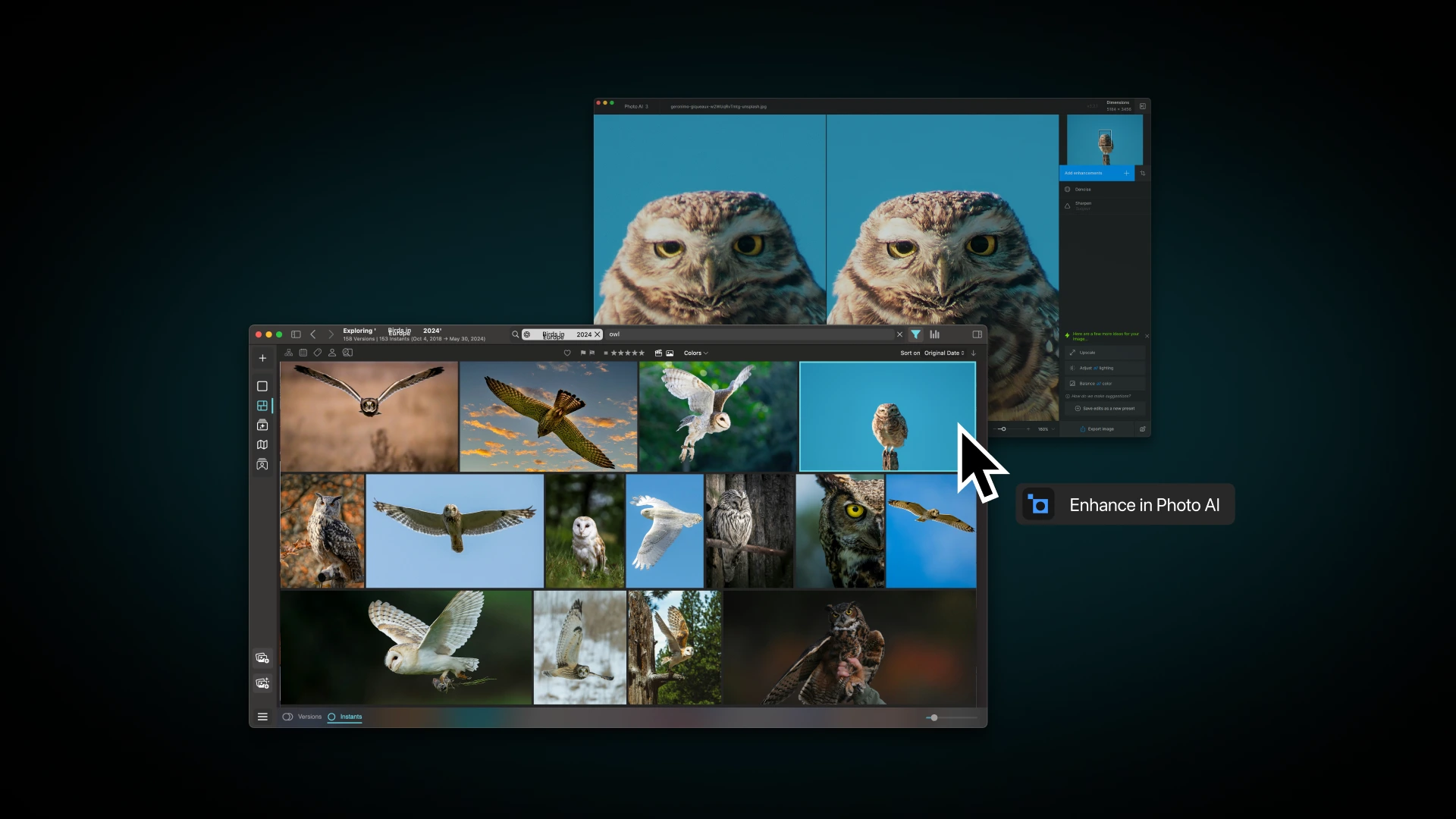Select the grid view sidebar icon
Screen dimensions: 1456x819
tap(262, 406)
